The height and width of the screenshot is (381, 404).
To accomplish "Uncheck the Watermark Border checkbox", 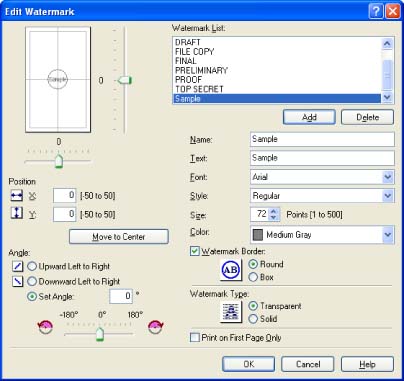I will click(x=195, y=251).
